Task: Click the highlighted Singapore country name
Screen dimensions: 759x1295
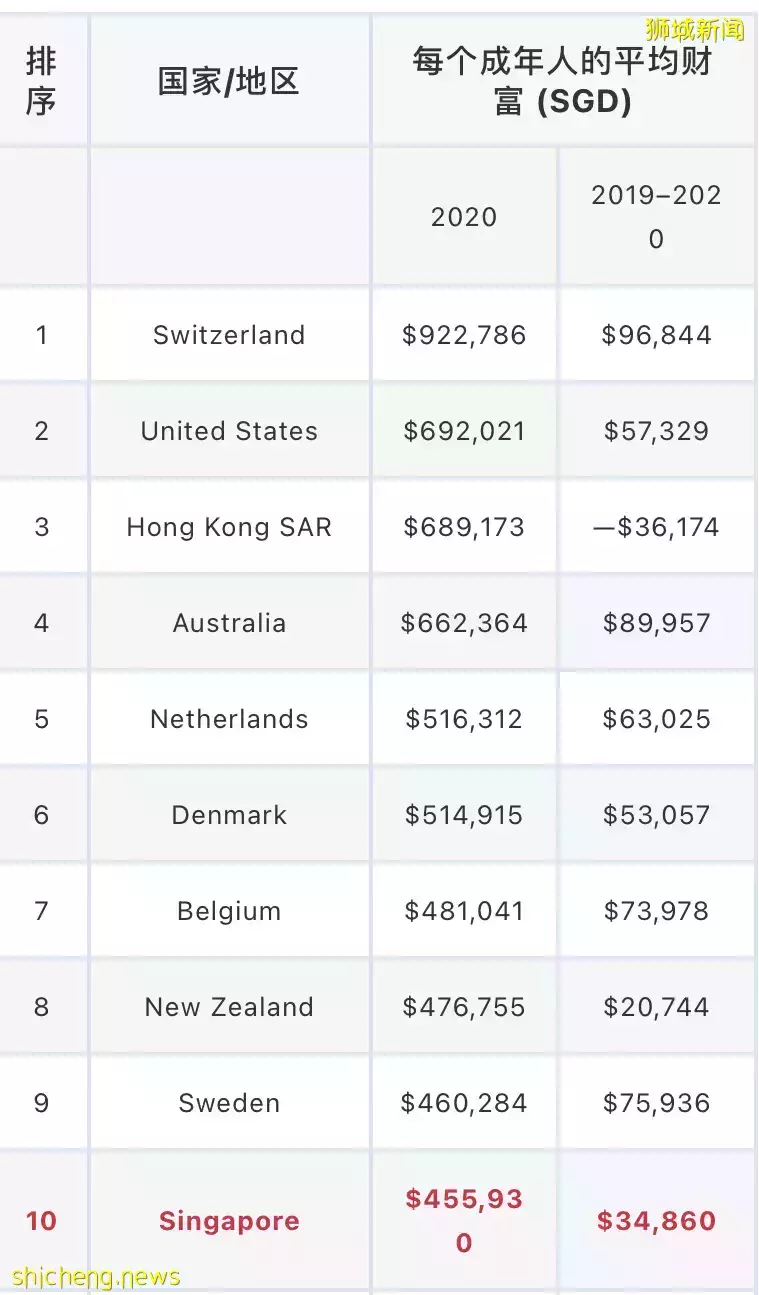Action: (229, 1221)
